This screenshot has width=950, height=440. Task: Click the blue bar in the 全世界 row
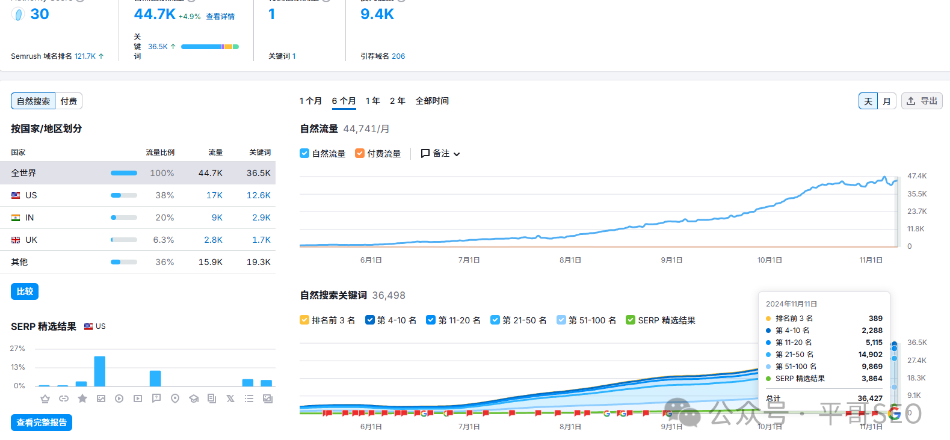point(124,173)
